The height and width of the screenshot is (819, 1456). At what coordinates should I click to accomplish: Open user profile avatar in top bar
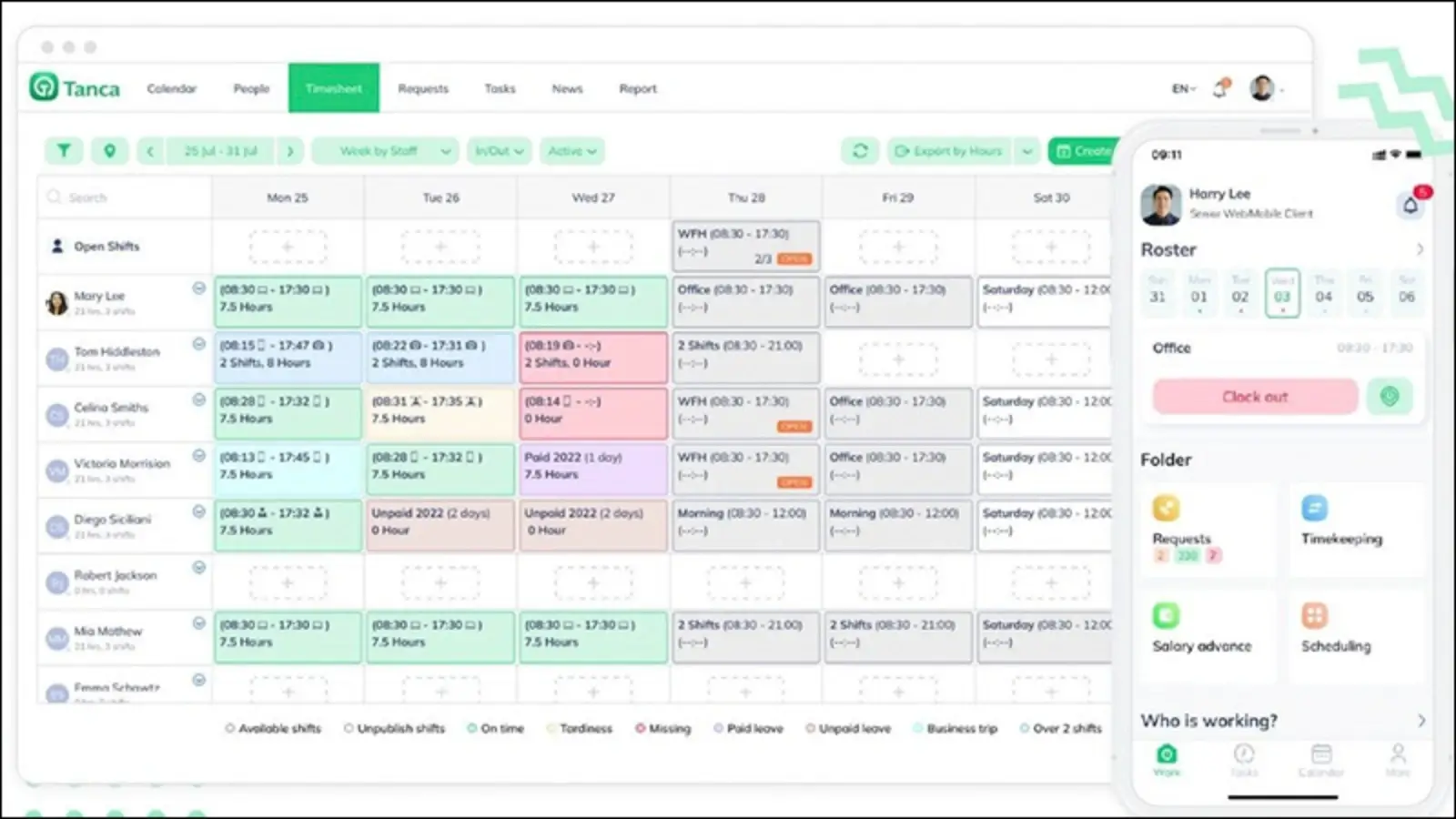pos(1262,88)
